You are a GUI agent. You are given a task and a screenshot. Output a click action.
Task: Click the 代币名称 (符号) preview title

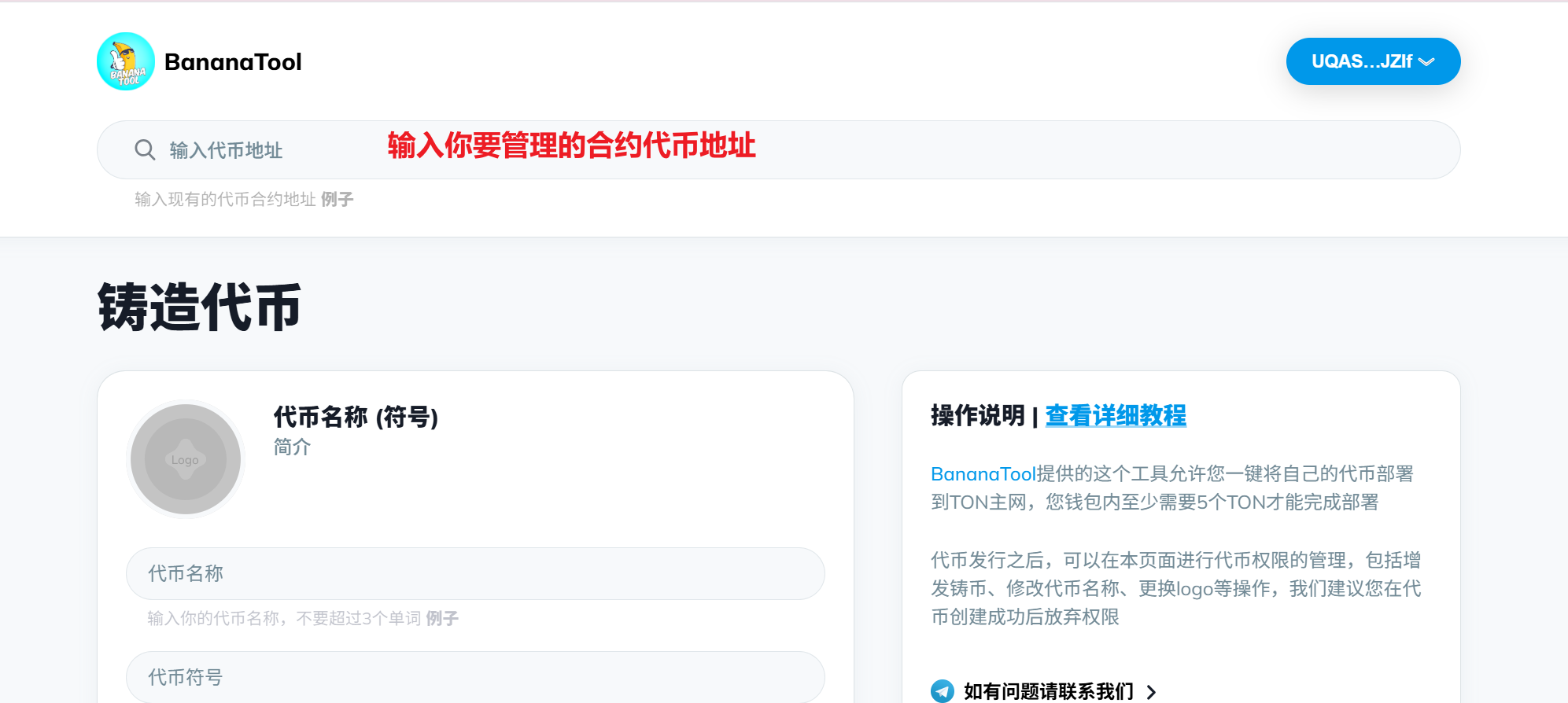click(x=356, y=417)
